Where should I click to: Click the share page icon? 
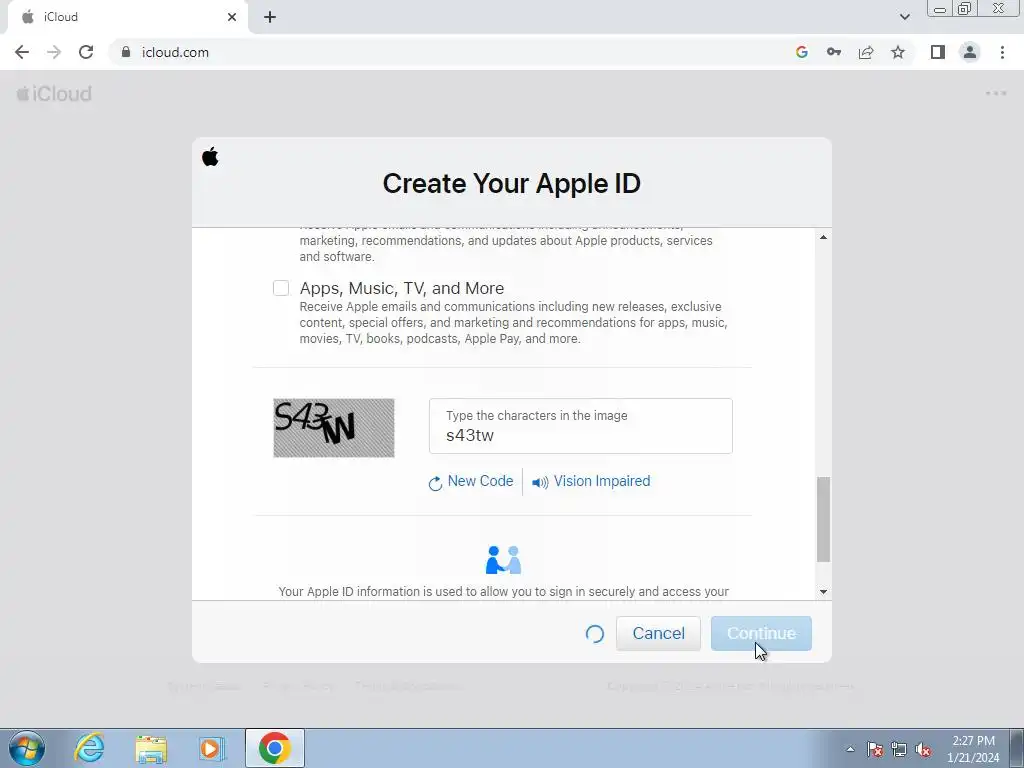click(866, 52)
